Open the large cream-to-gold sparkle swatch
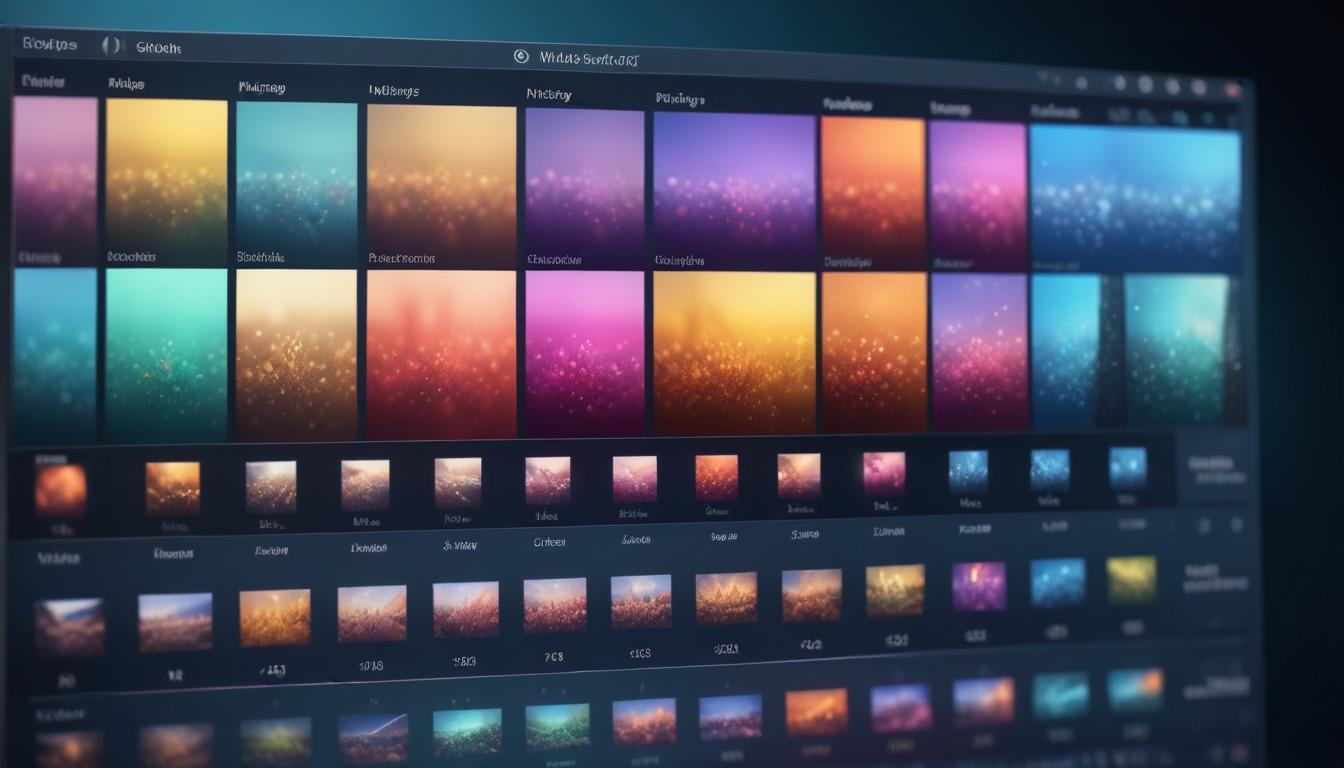Image resolution: width=1344 pixels, height=768 pixels. pyautogui.click(x=296, y=354)
